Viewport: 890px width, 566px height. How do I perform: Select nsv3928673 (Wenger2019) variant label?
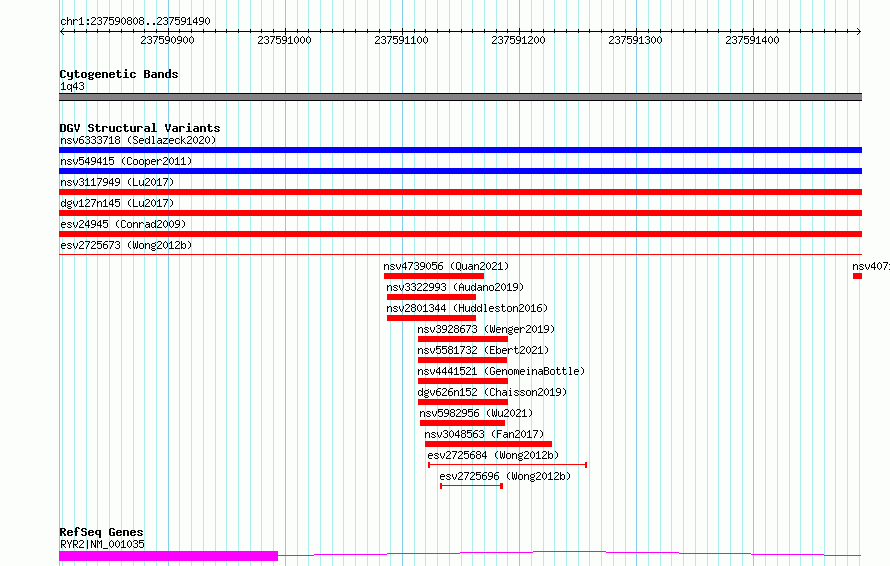(486, 329)
